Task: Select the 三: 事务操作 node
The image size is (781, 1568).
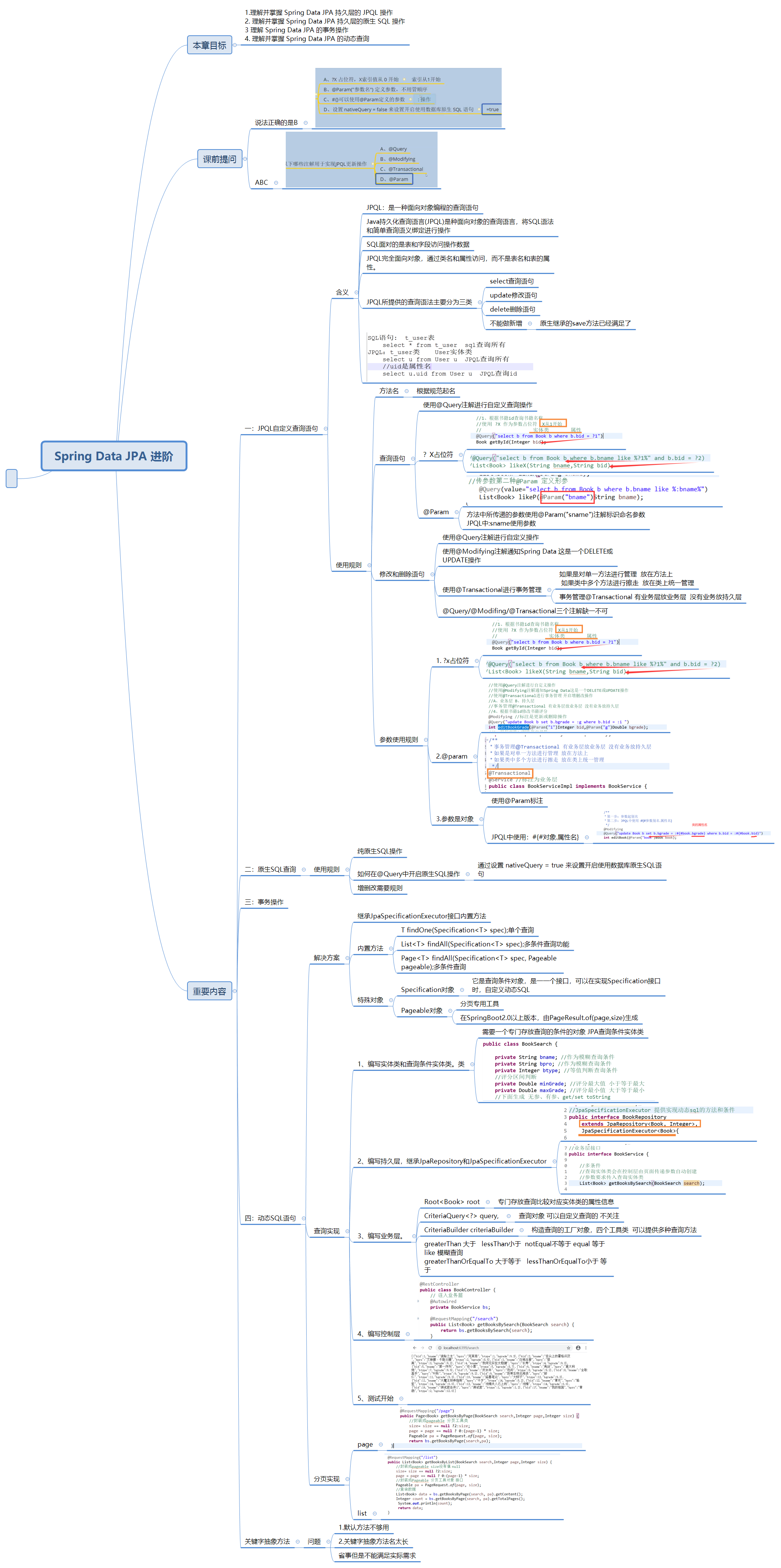Action: (264, 902)
